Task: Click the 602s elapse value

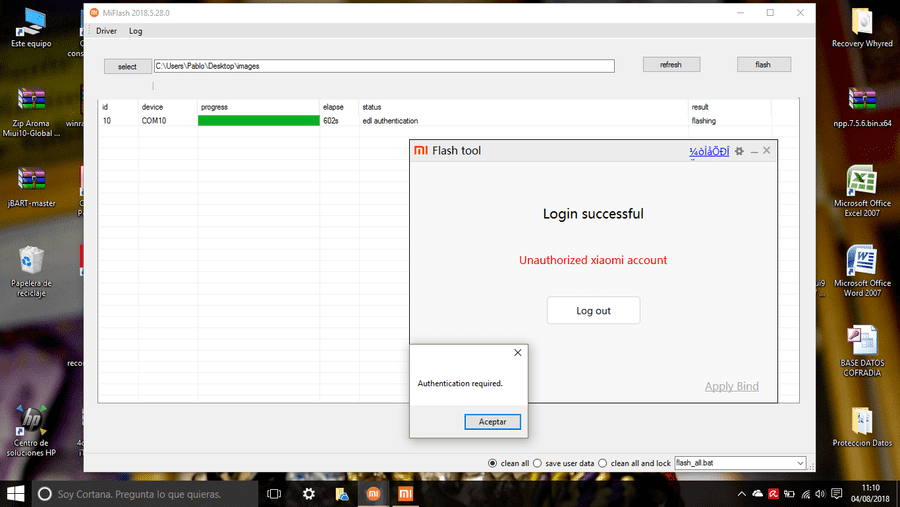Action: [x=331, y=121]
